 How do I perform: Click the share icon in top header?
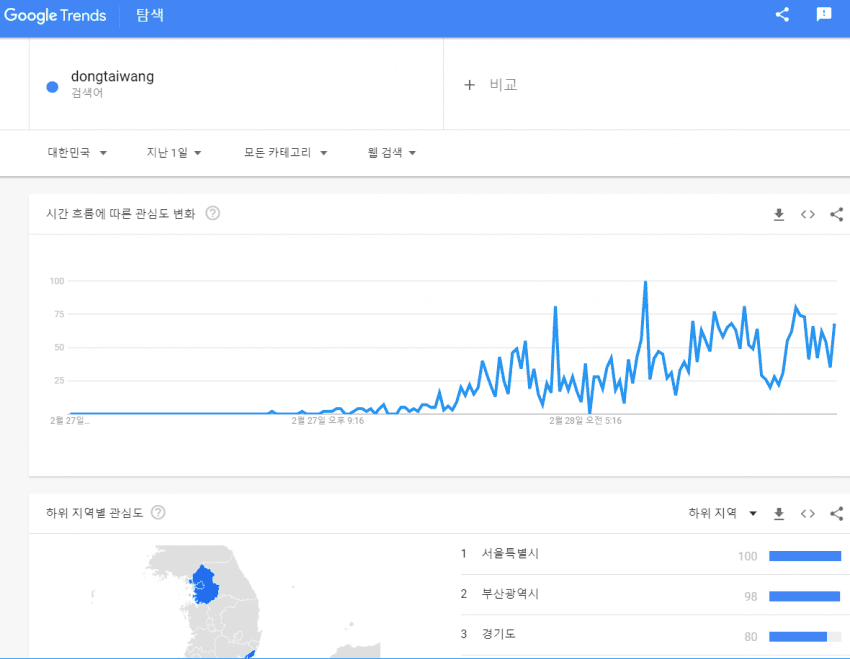782,15
